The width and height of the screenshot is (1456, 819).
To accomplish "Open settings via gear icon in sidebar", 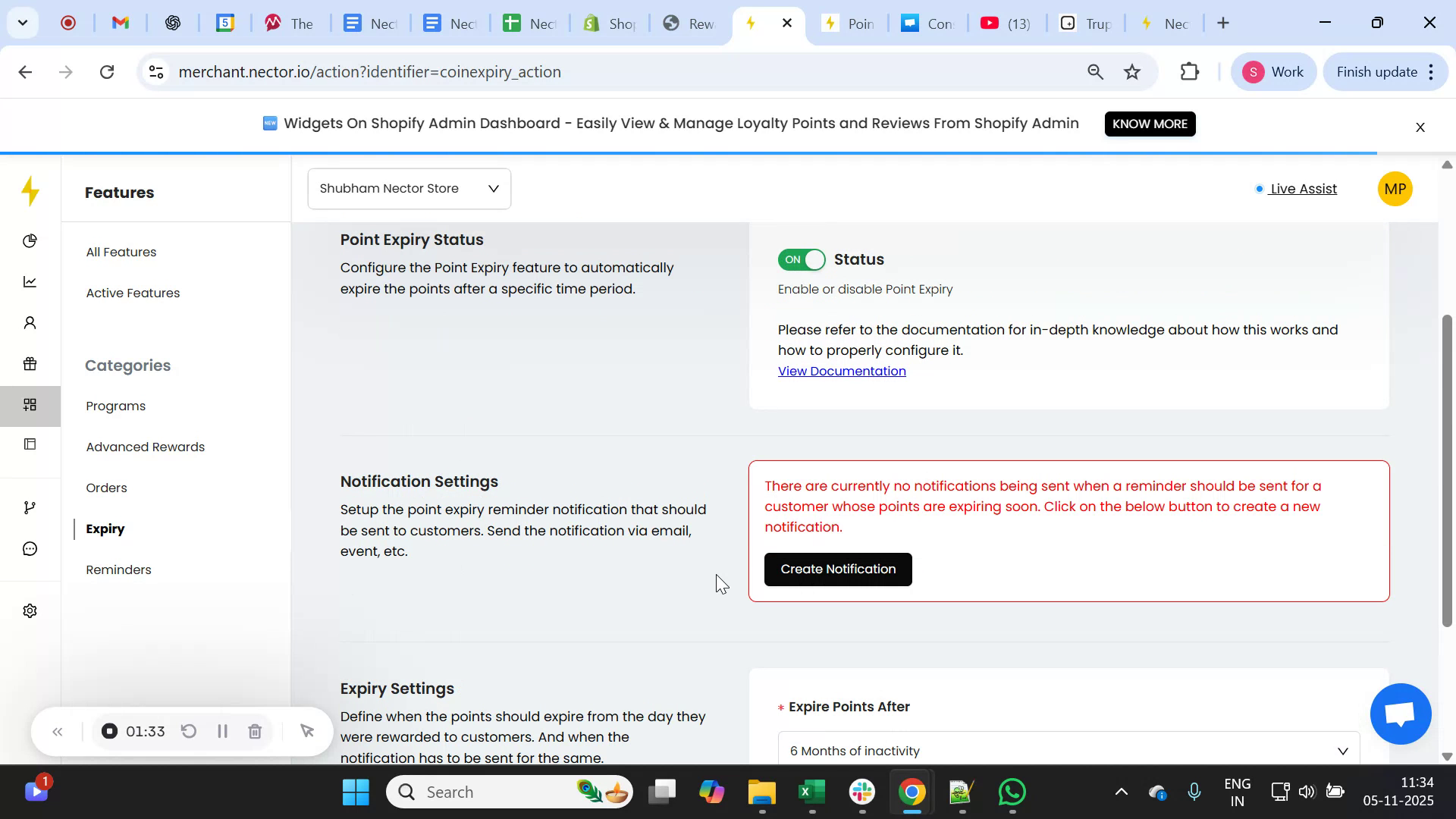I will (x=30, y=610).
